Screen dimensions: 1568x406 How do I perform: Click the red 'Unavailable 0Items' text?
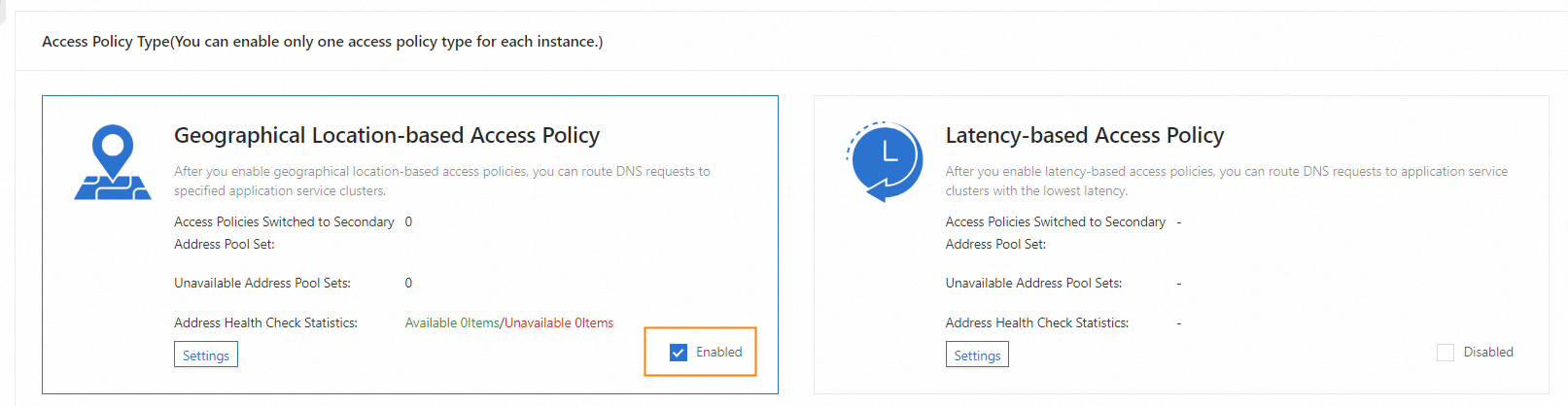559,323
